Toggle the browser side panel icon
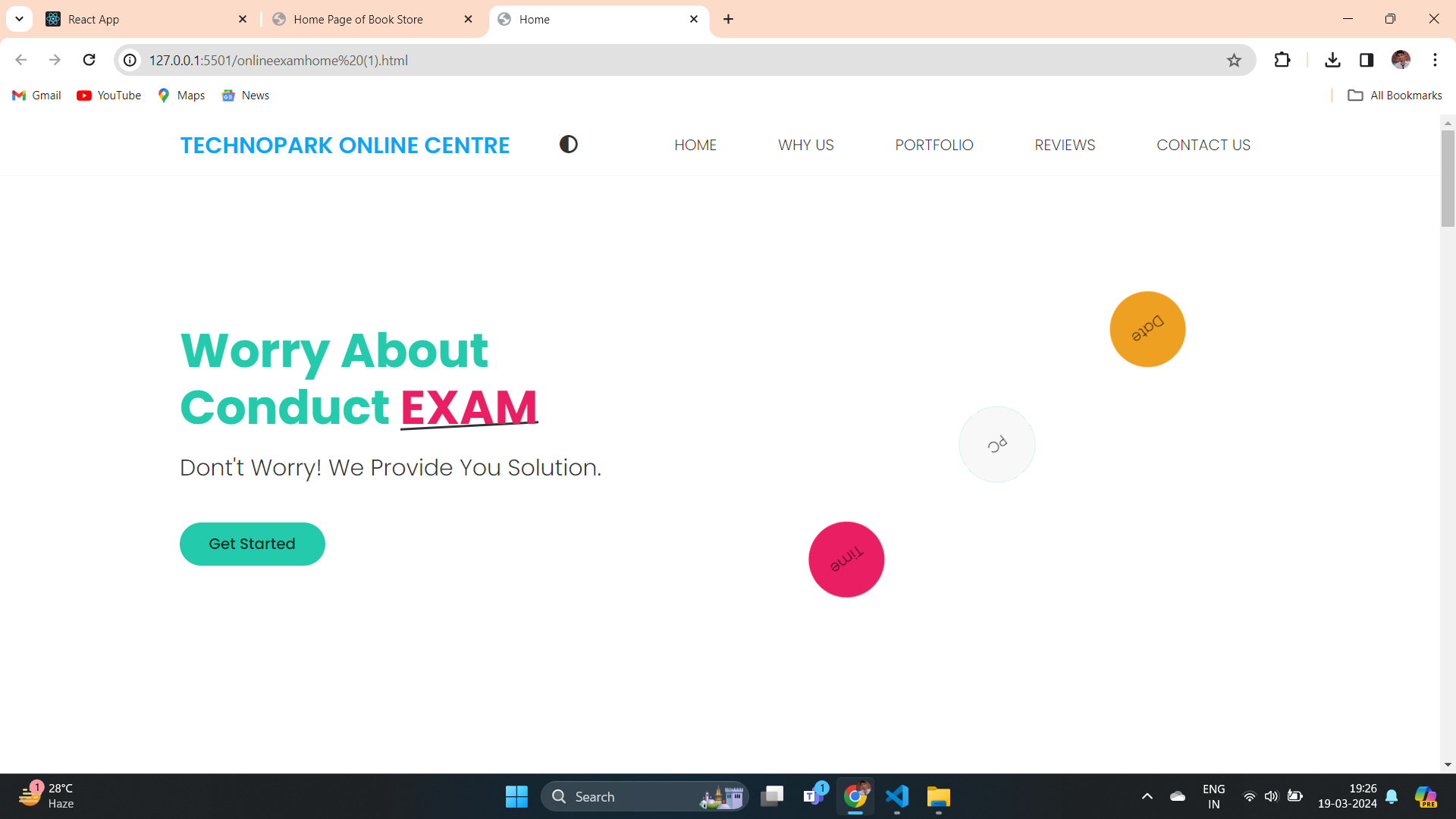The width and height of the screenshot is (1456, 819). click(1367, 60)
